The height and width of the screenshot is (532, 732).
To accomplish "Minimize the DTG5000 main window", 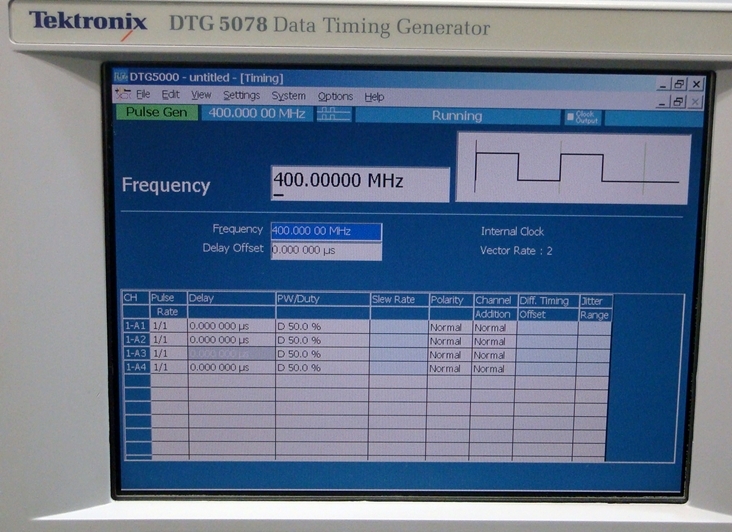I will (662, 84).
